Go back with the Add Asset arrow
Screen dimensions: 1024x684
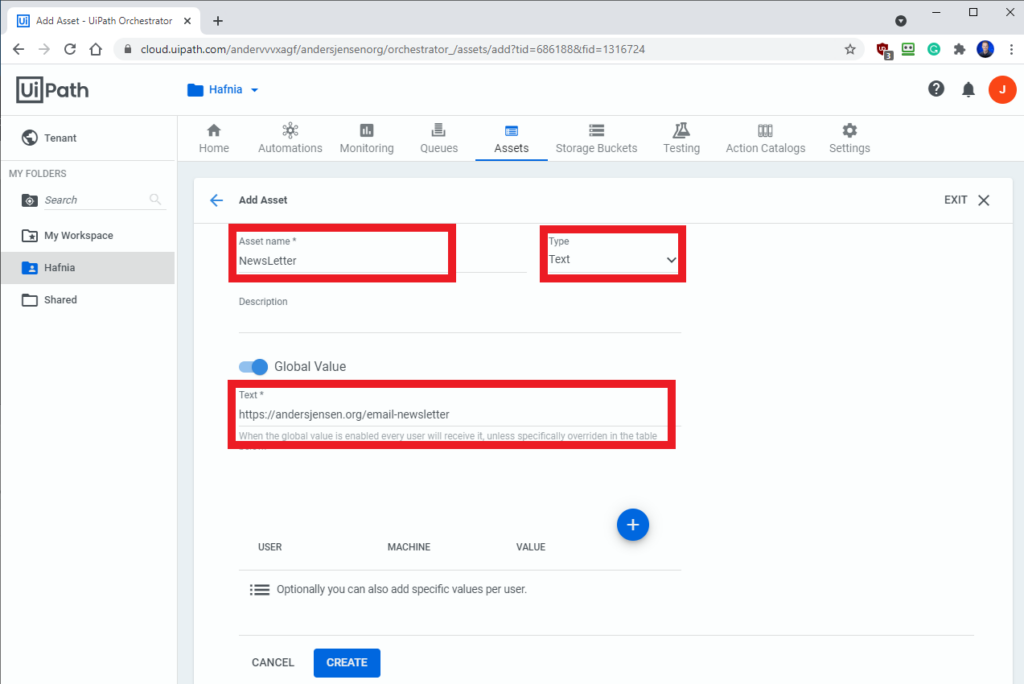(216, 200)
